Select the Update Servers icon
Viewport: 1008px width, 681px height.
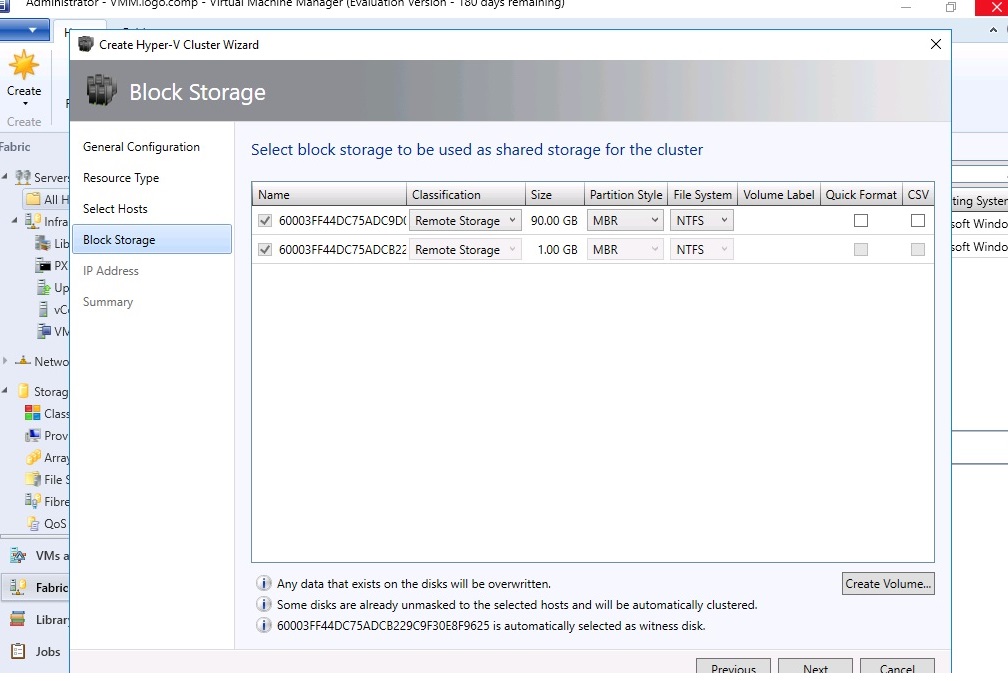click(43, 287)
